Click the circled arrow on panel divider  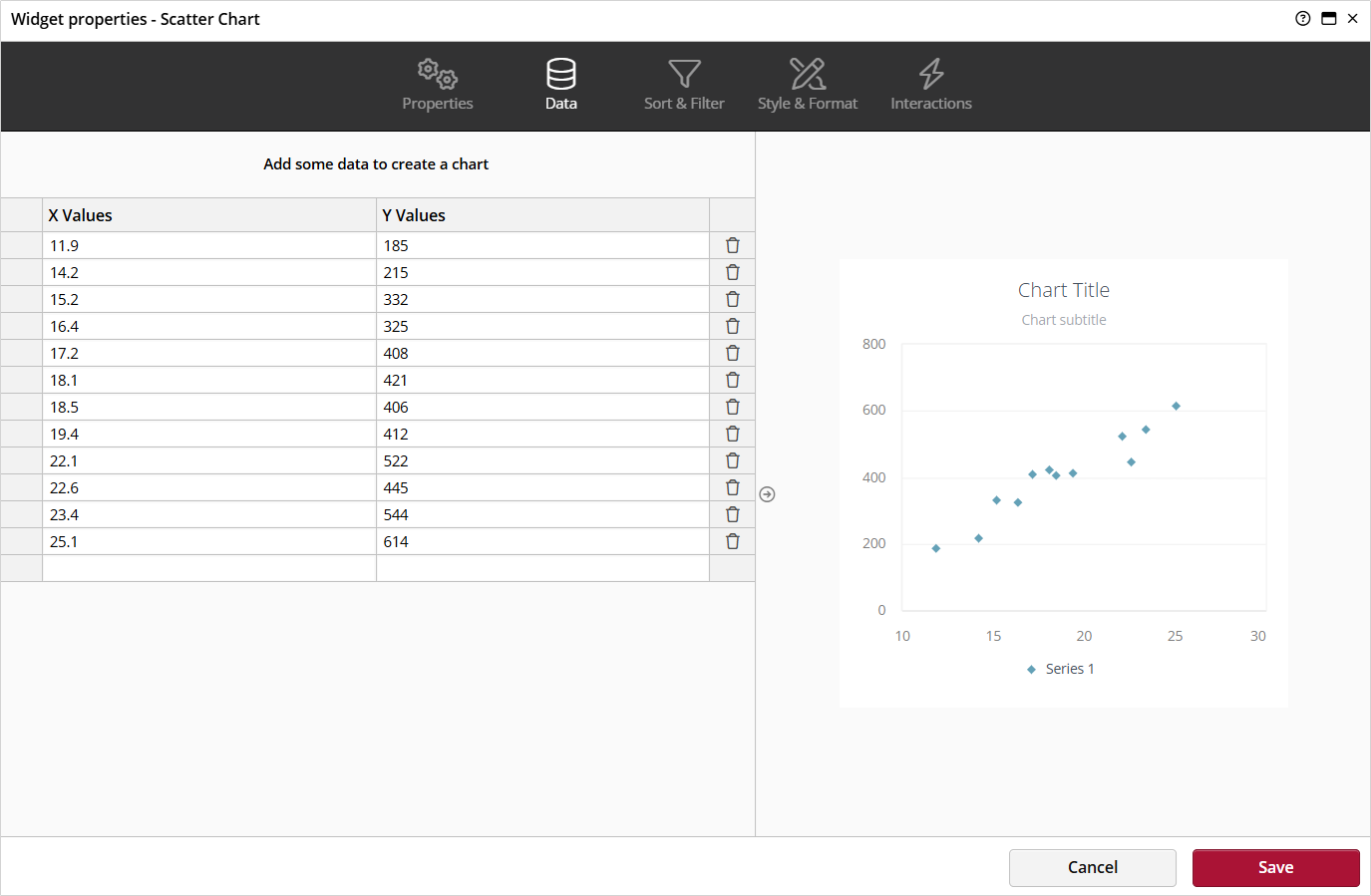768,494
